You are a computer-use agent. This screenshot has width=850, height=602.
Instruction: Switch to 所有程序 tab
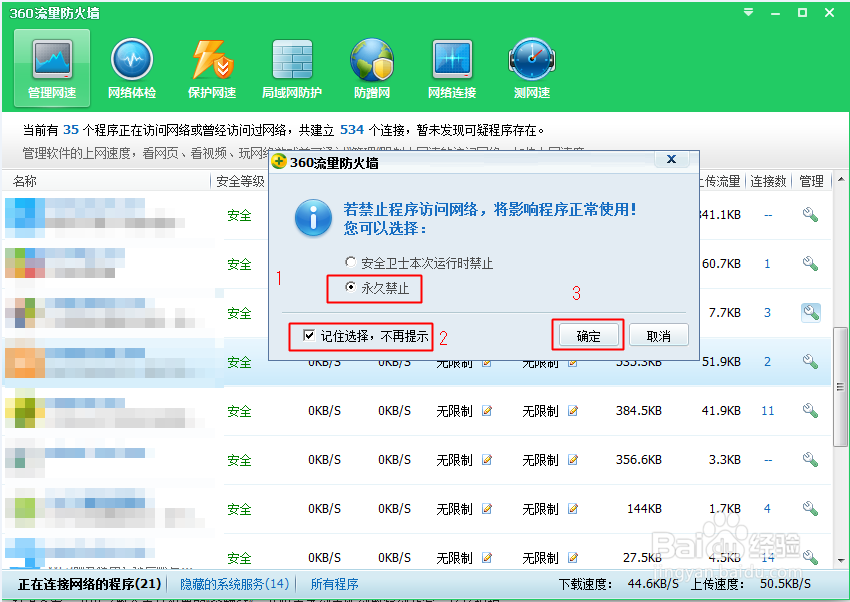[334, 584]
